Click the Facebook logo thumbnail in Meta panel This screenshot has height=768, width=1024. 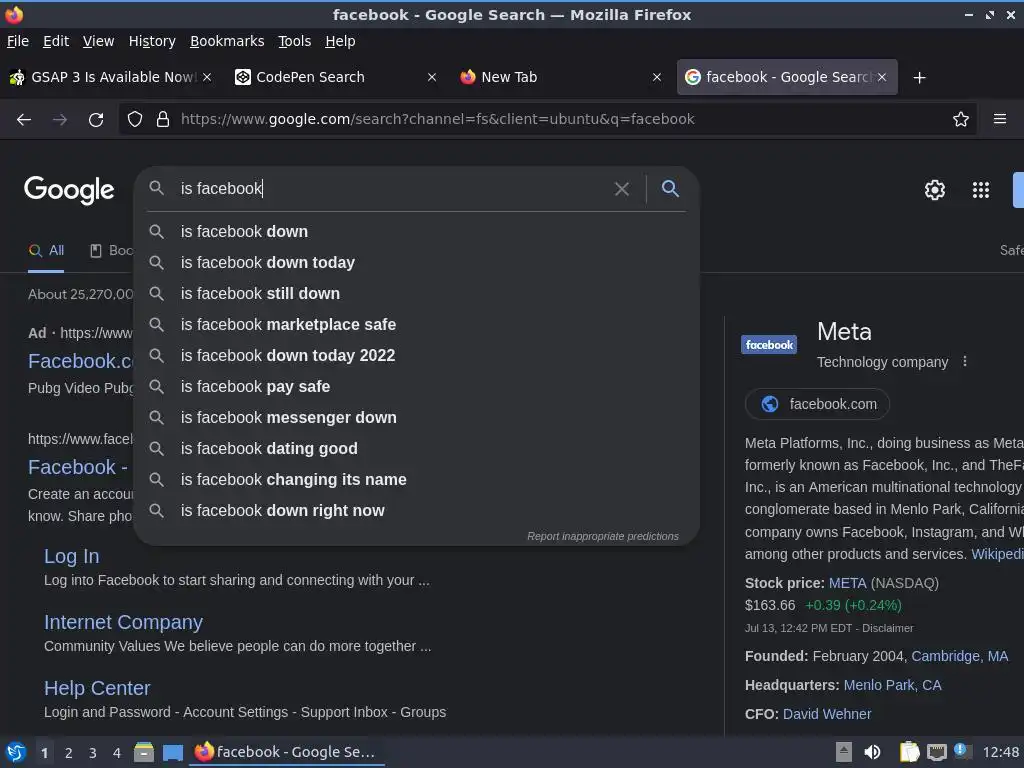tap(769, 345)
